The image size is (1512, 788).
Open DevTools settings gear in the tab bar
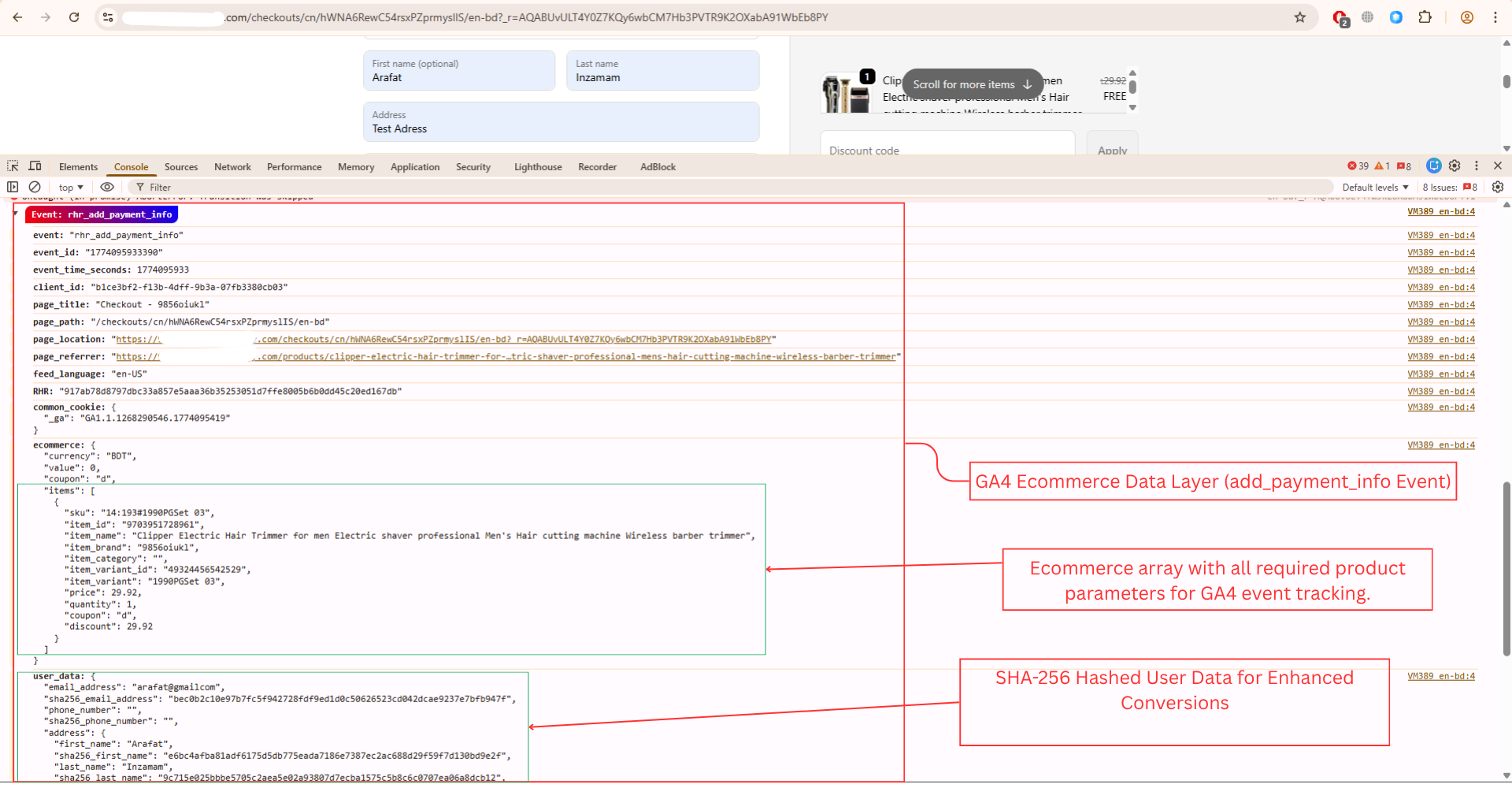(x=1455, y=165)
